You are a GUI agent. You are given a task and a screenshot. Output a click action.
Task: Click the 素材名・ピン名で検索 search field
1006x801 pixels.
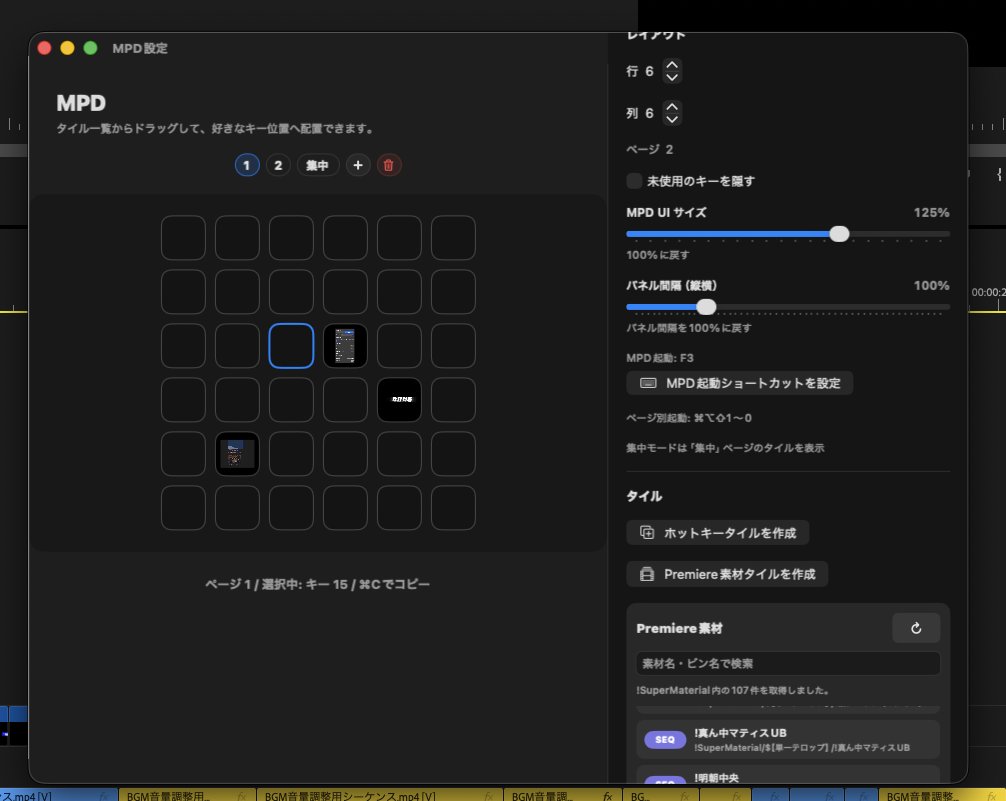coord(788,664)
